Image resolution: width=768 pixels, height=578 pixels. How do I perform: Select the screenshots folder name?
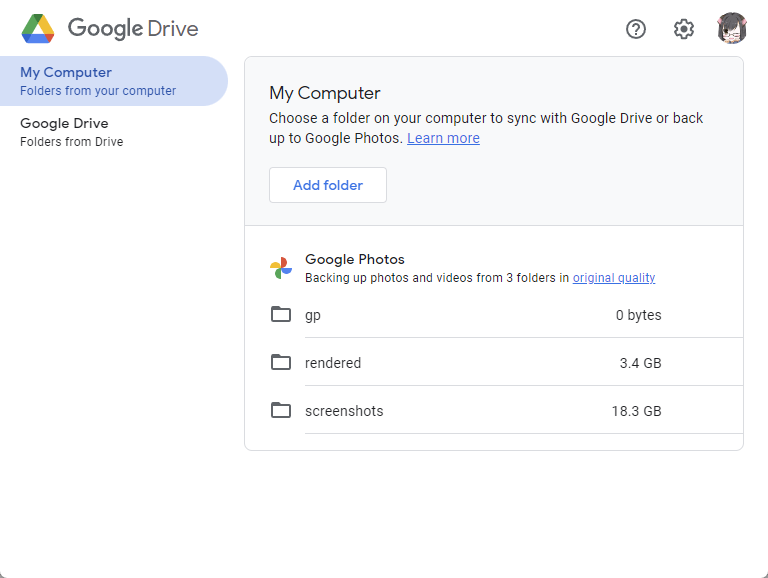pos(344,411)
